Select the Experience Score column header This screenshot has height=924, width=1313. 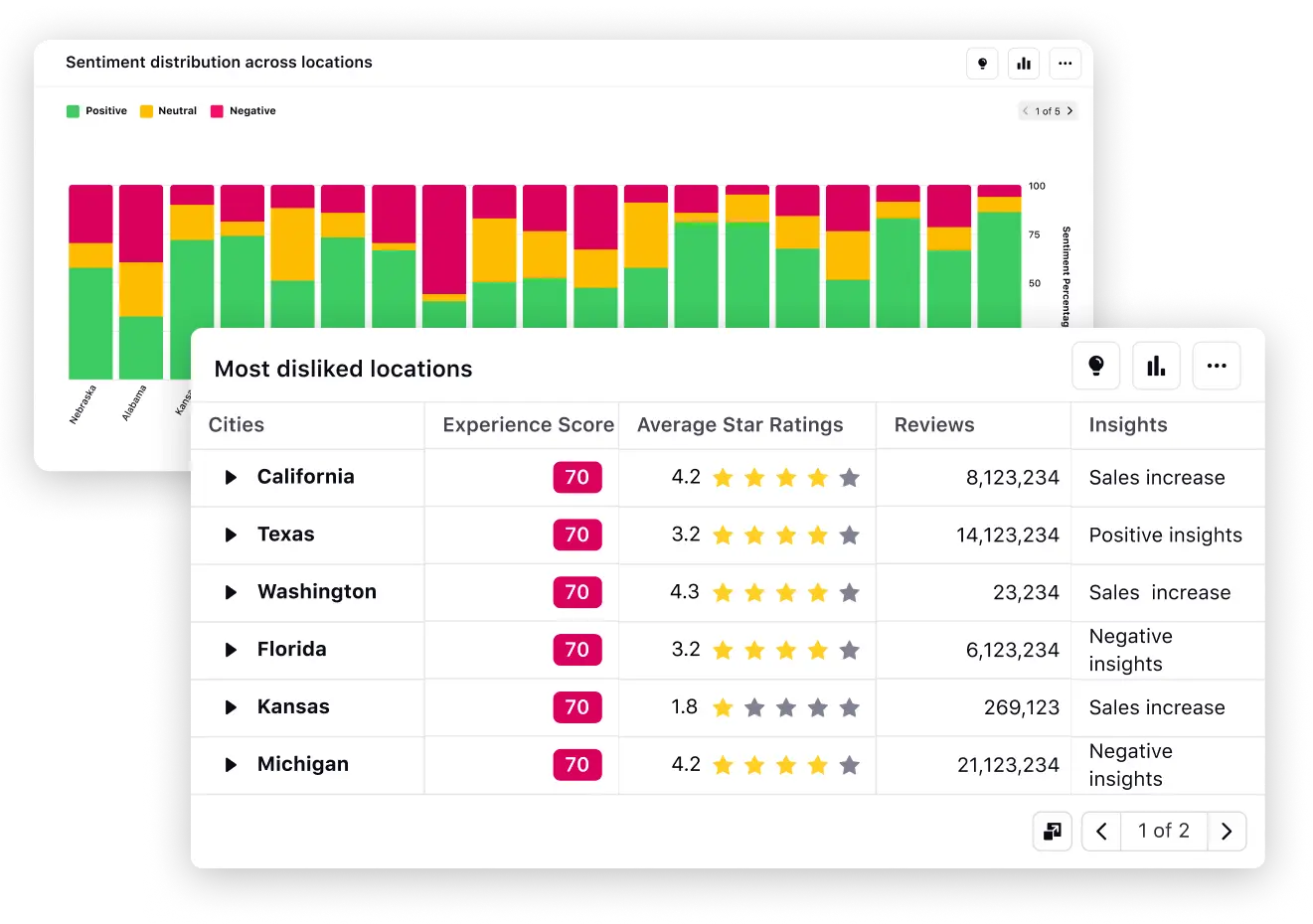click(527, 425)
